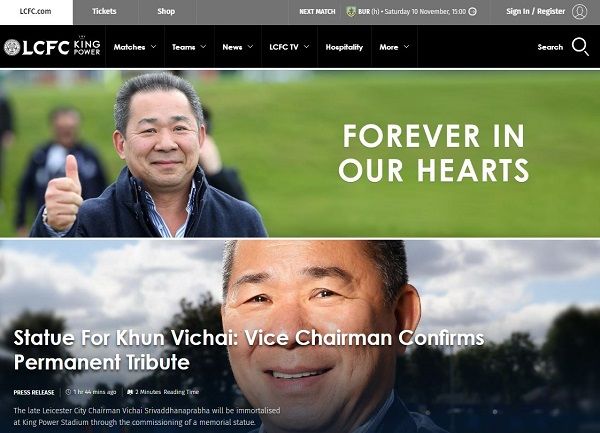Click the clock icon next to 1 hr 44 mins ago
This screenshot has width=600, height=433.
coord(68,392)
